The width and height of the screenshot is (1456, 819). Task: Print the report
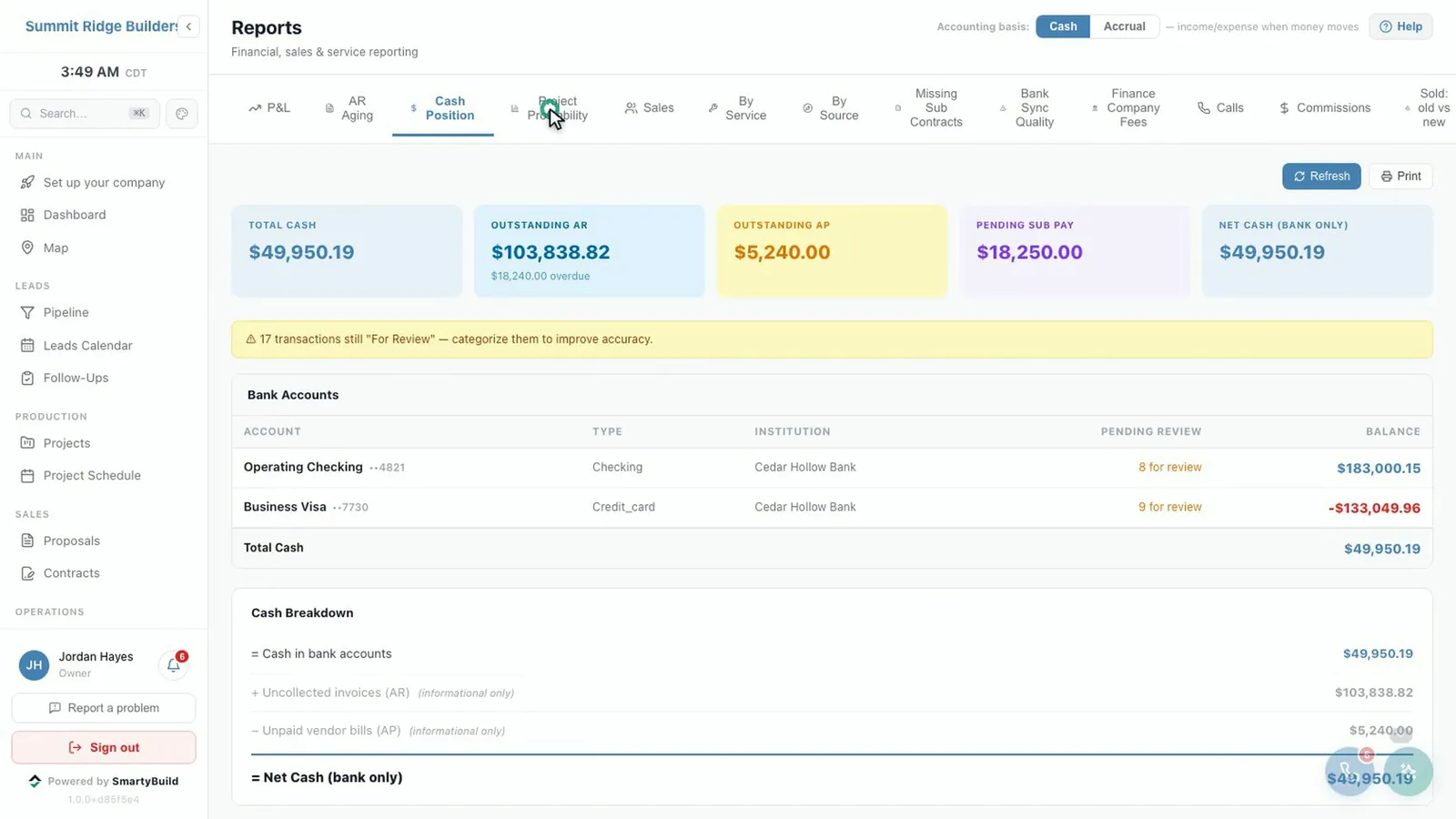[1400, 177]
